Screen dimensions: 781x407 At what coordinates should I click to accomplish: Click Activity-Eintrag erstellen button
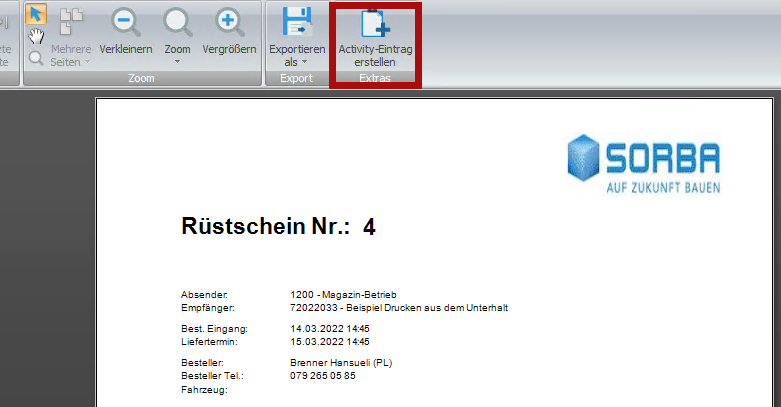click(x=375, y=38)
